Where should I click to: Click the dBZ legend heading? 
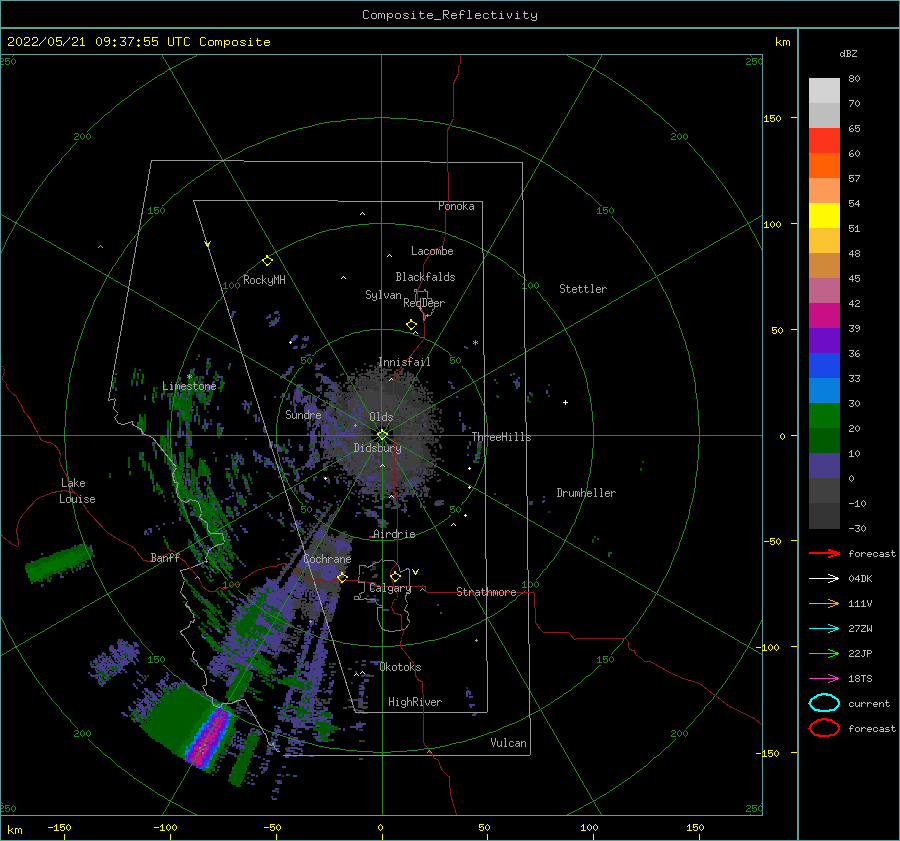coord(848,53)
